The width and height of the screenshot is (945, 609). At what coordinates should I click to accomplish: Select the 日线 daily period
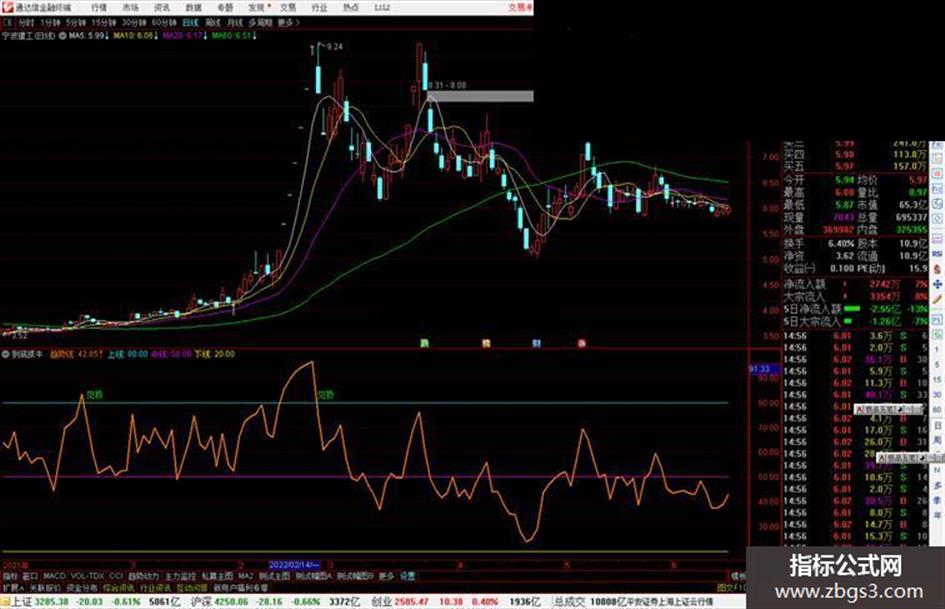point(190,22)
